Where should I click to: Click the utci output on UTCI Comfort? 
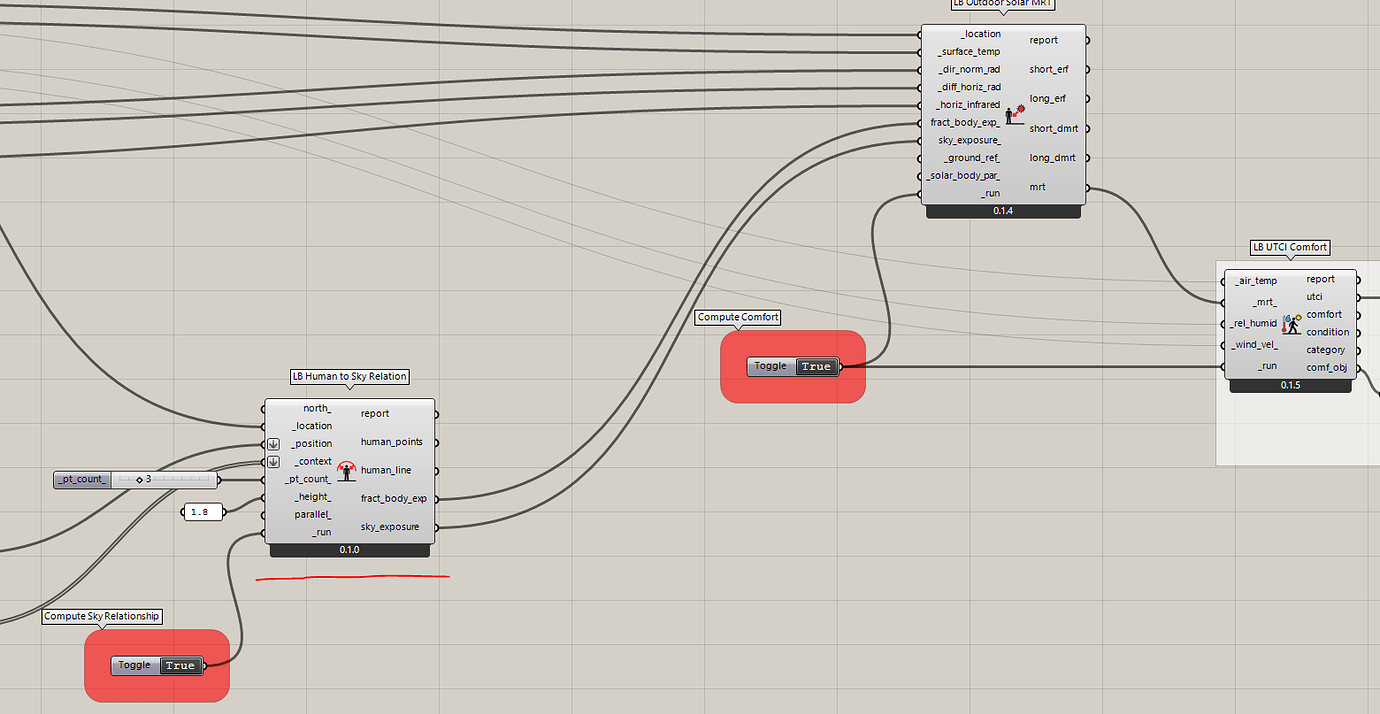[1314, 297]
